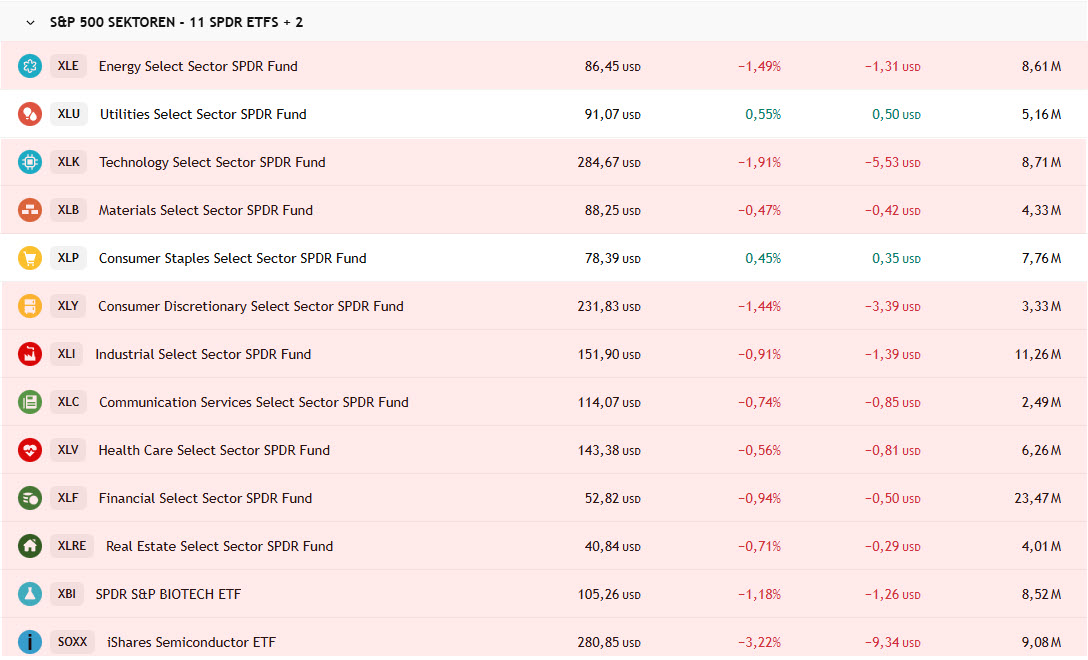Click the SPDR Biotech flask icon

pyautogui.click(x=30, y=594)
